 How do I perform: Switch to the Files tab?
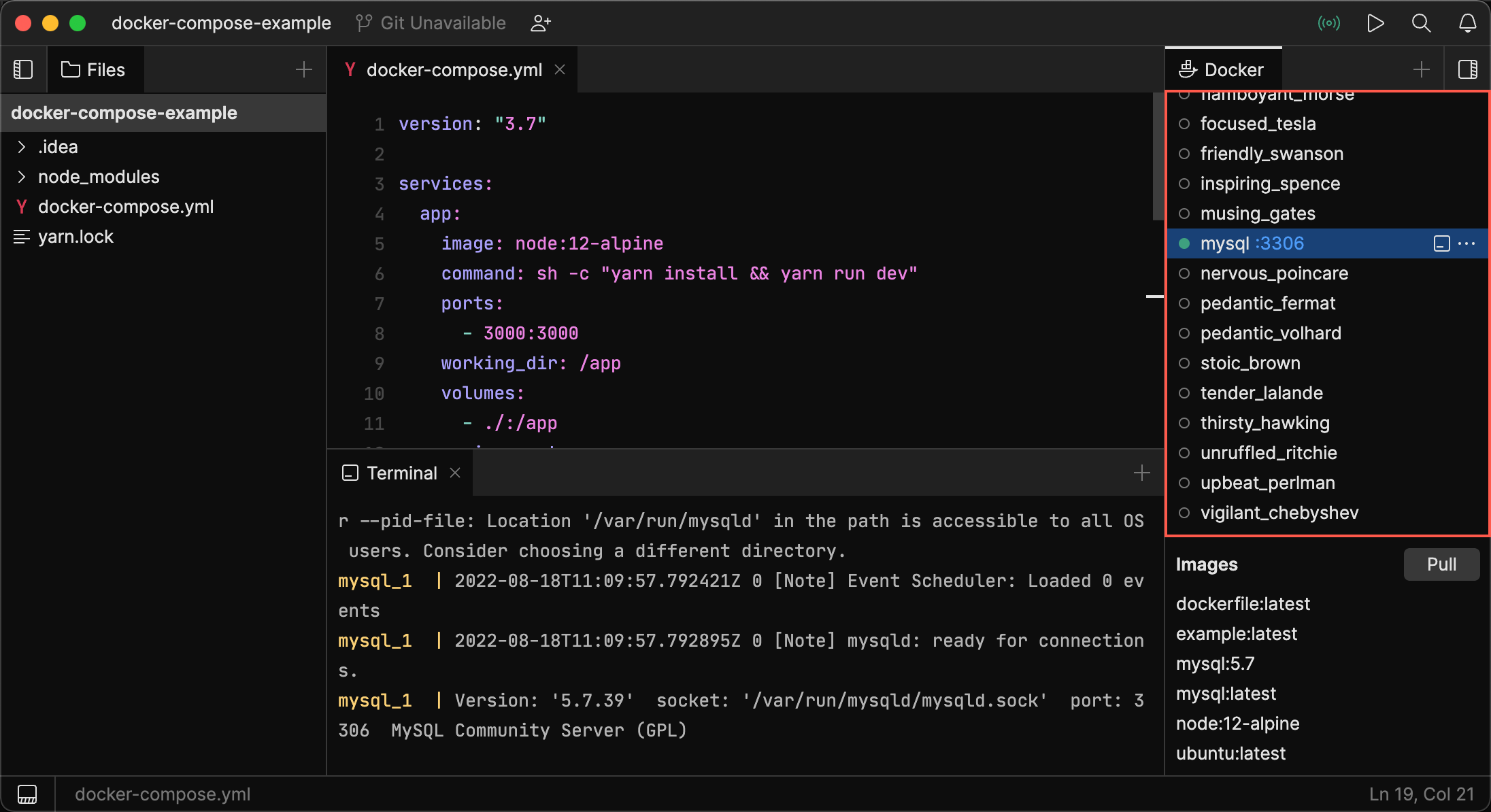[x=94, y=69]
